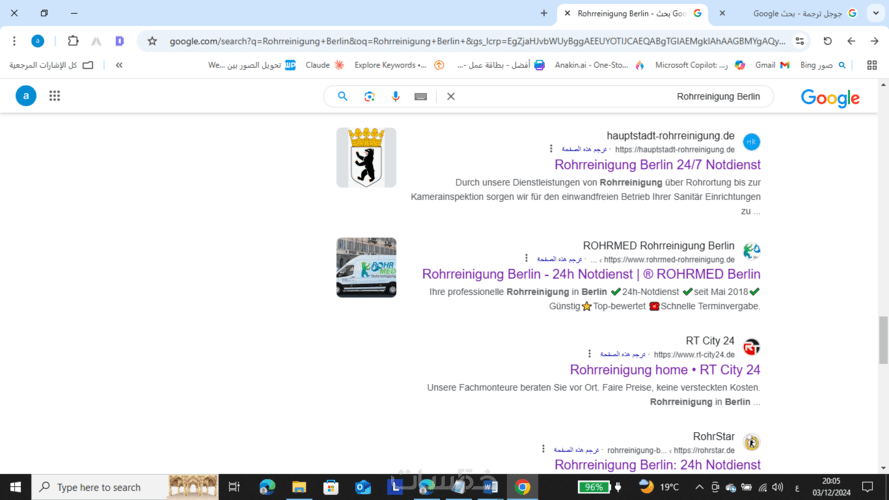Expand hidden bookmarks chevron
Screen dimensions: 889x500
coord(119,65)
